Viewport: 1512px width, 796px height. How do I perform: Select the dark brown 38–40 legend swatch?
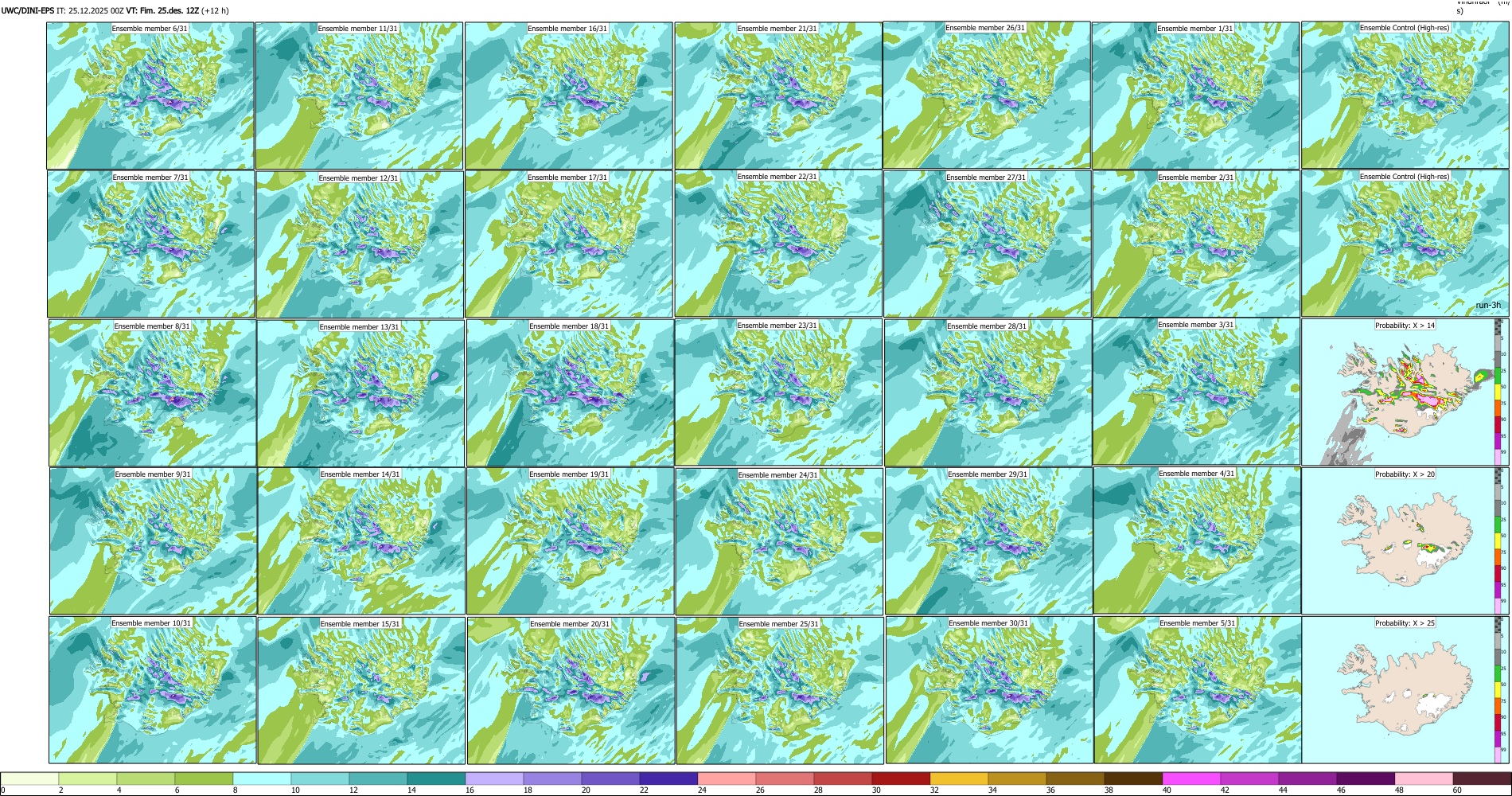1133,778
